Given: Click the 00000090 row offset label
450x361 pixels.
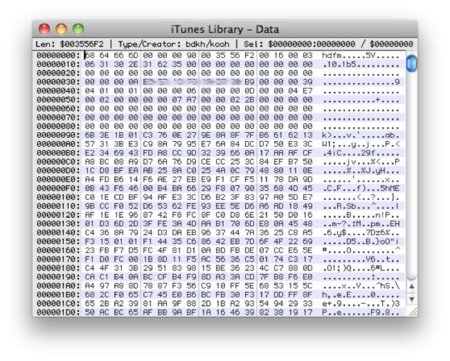Looking at the screenshot, I should point(58,135).
